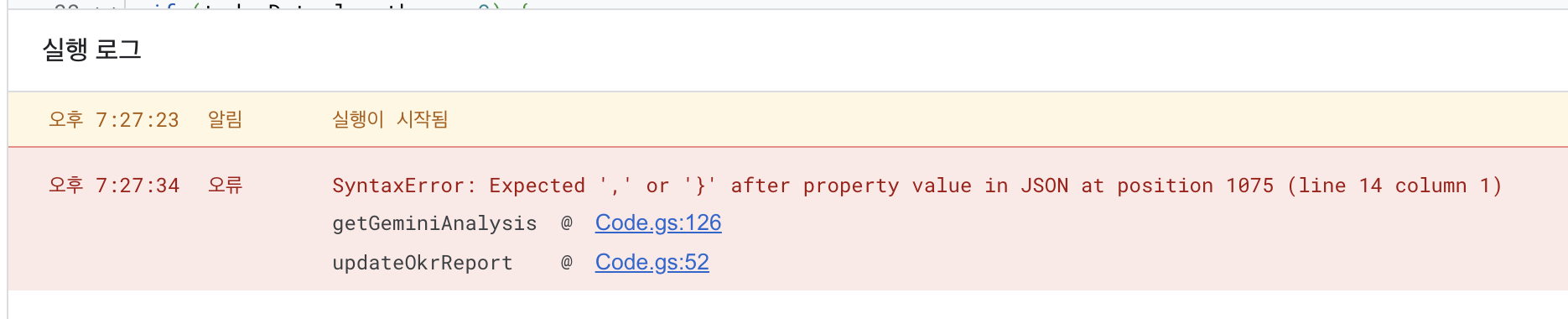The image size is (1568, 319).
Task: Click '(line 14 column 1)' in error
Action: [x=1394, y=186]
